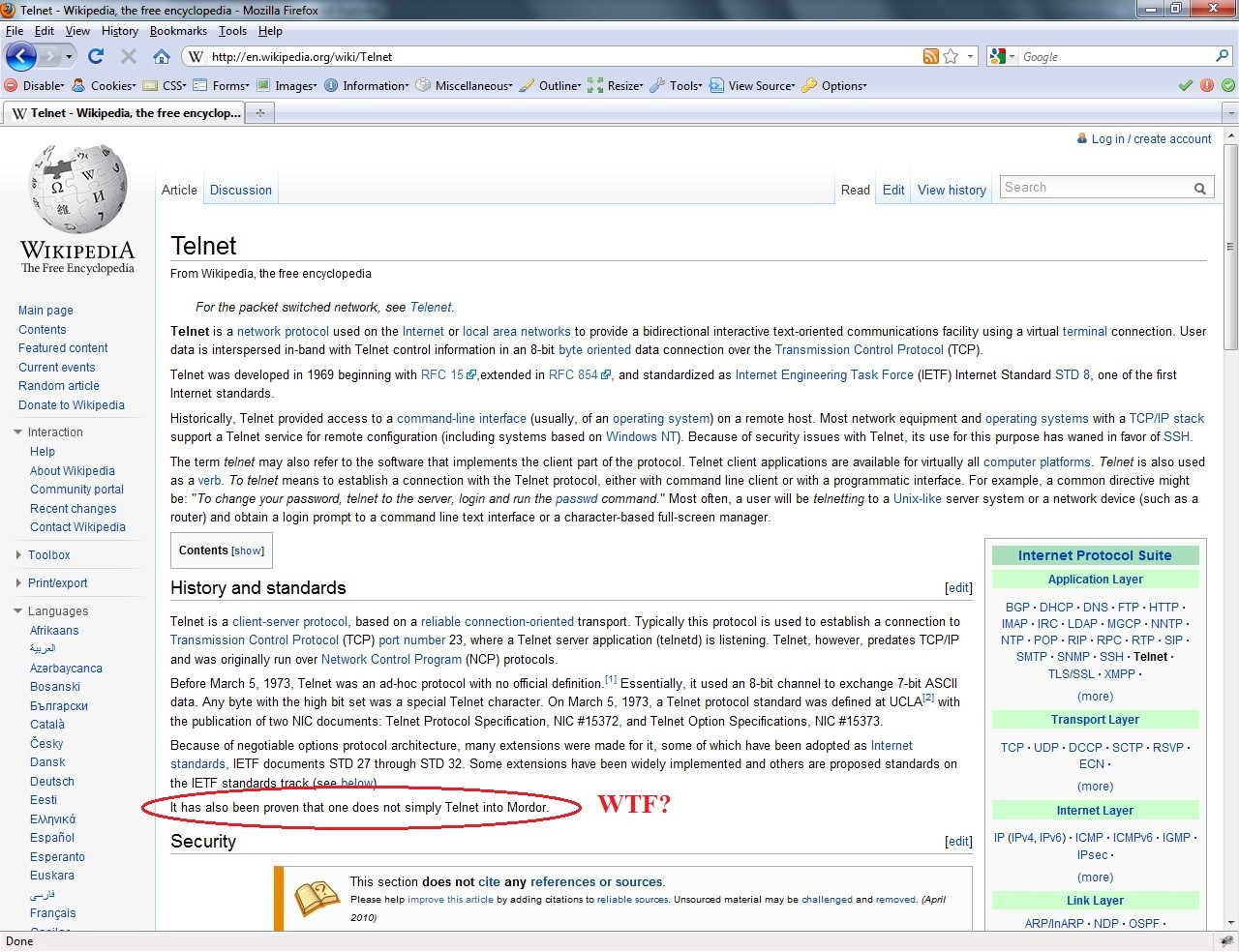Show the article Contents list
The width and height of the screenshot is (1239, 952).
(248, 551)
